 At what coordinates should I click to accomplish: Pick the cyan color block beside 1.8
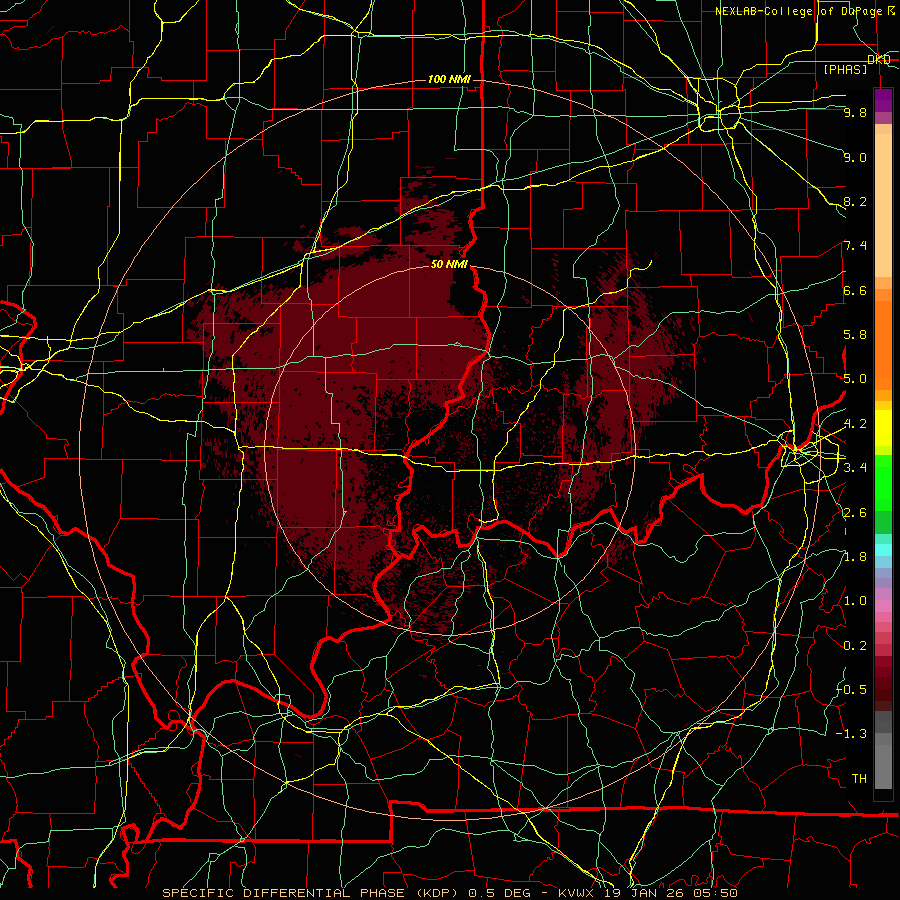[883, 549]
